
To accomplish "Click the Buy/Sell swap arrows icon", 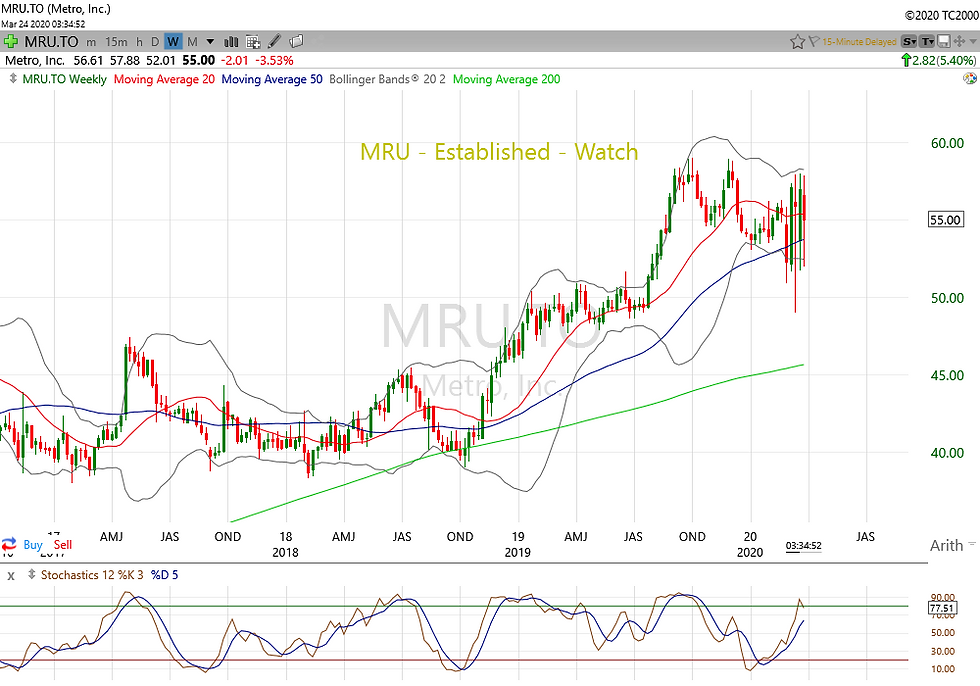I will 9,544.
